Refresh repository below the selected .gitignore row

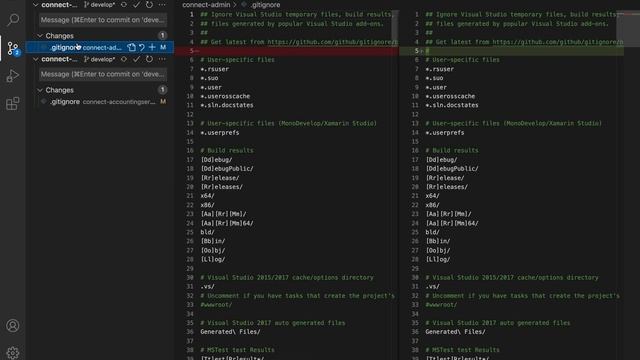(149, 59)
